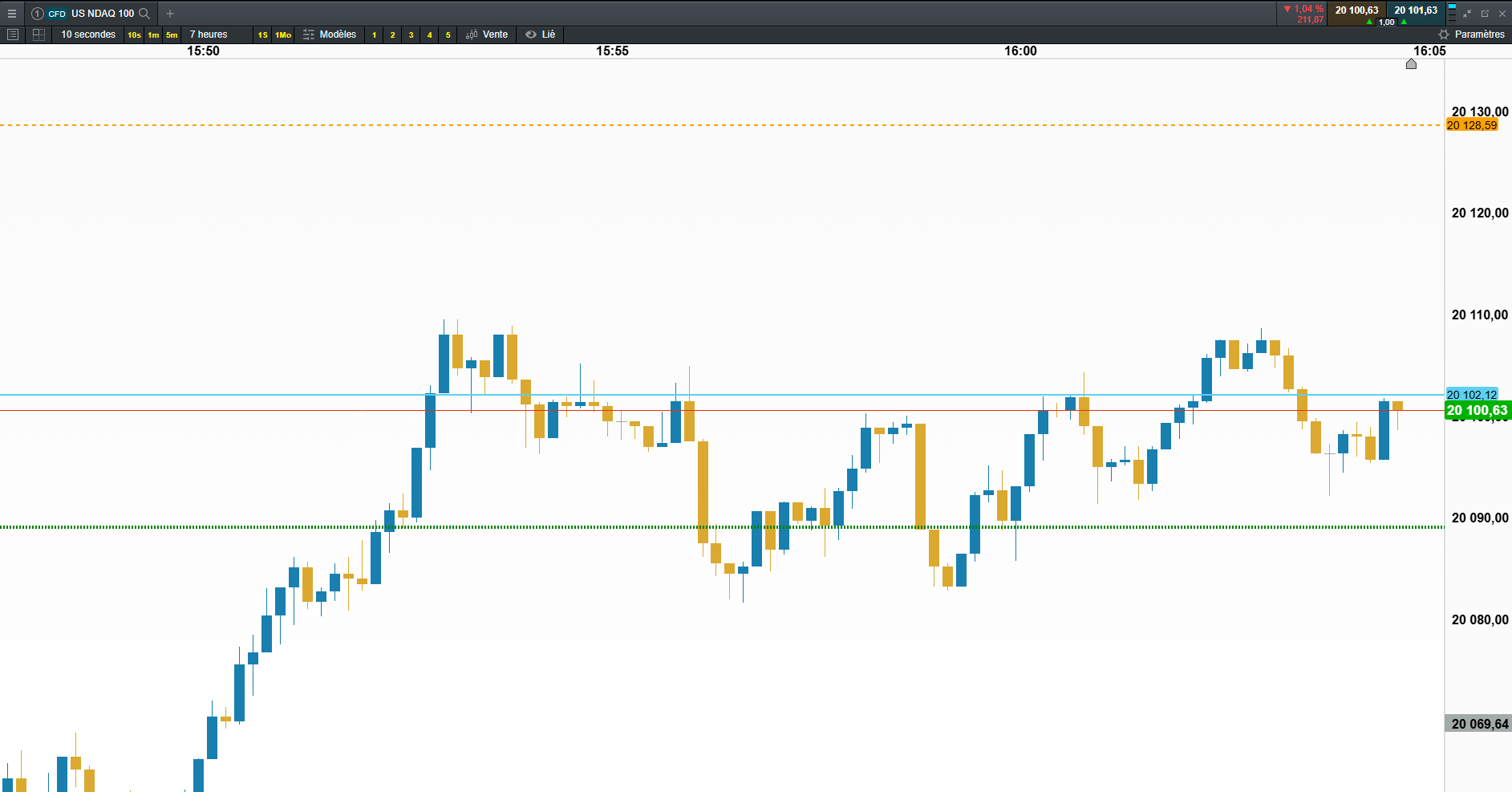The image size is (1512, 792).
Task: Click the list view icon in toolbar
Action: 13,35
